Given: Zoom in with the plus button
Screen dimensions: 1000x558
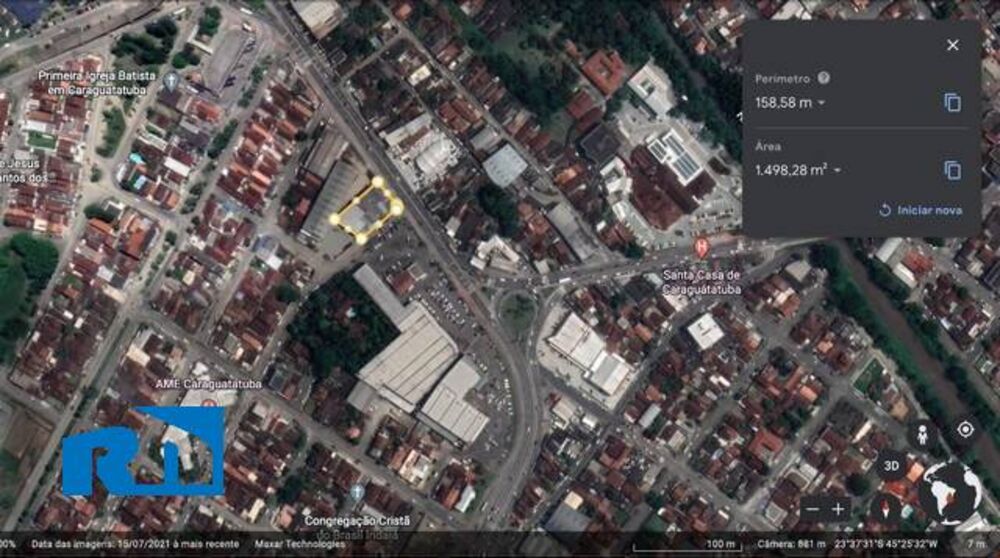Looking at the screenshot, I should [x=838, y=509].
